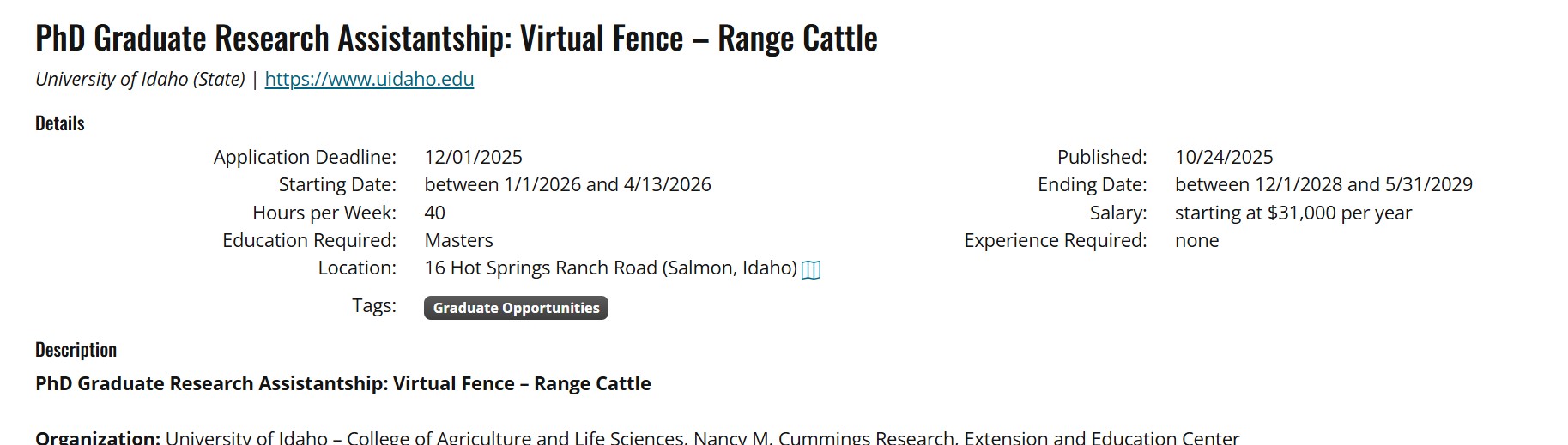This screenshot has height=445, width=1568.
Task: Click the 16 Hot Springs Ranch Road address
Action: click(x=610, y=268)
